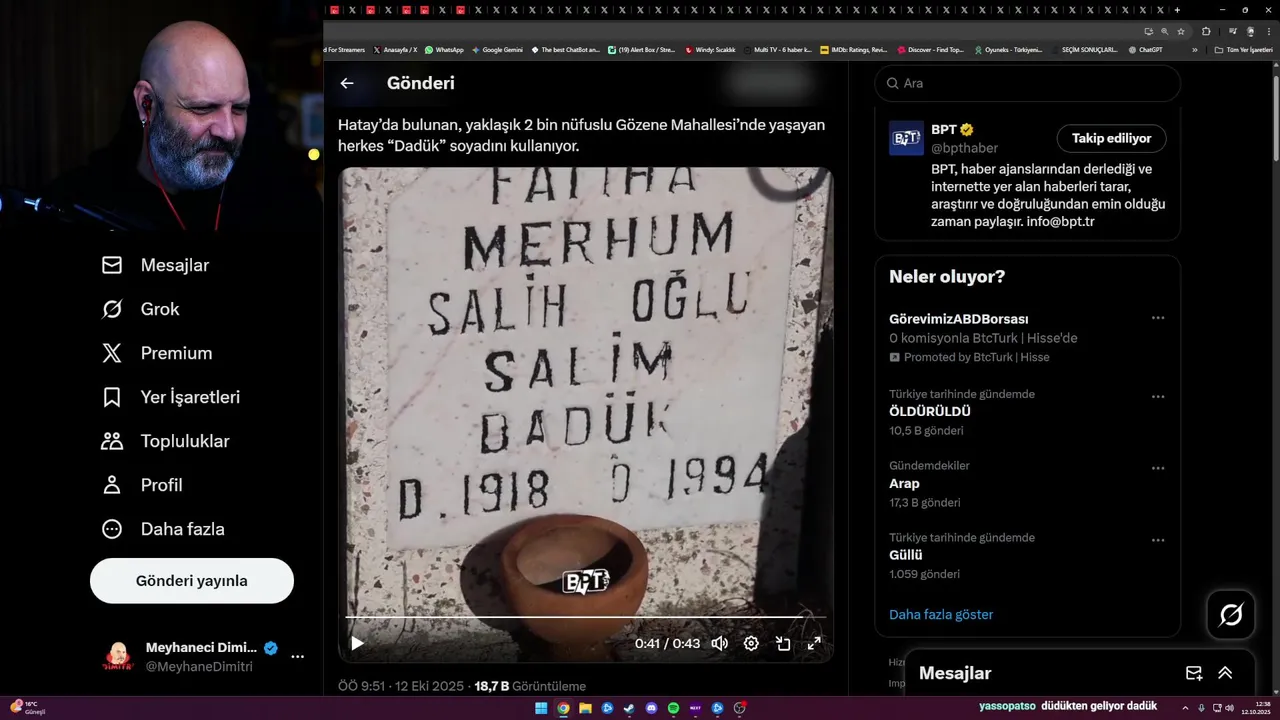Open Yer İşaretleri bookmarks page
The width and height of the screenshot is (1280, 720).
[171, 397]
